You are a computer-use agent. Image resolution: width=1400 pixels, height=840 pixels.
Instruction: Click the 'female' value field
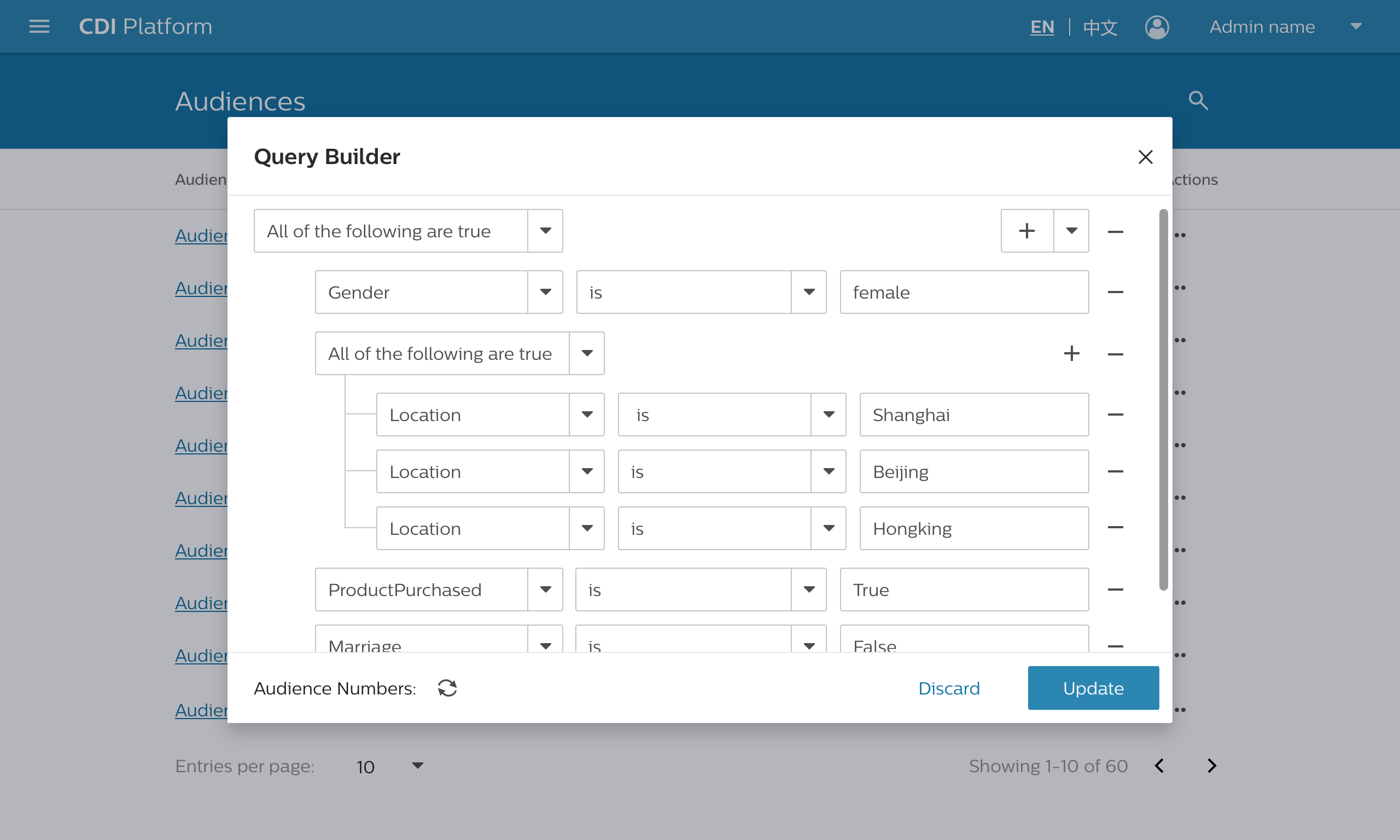(964, 292)
